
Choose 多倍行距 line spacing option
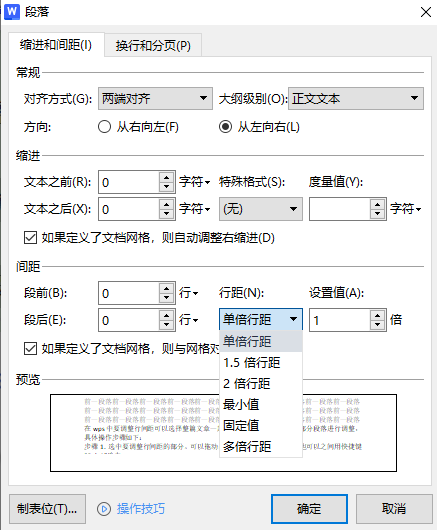coord(261,446)
